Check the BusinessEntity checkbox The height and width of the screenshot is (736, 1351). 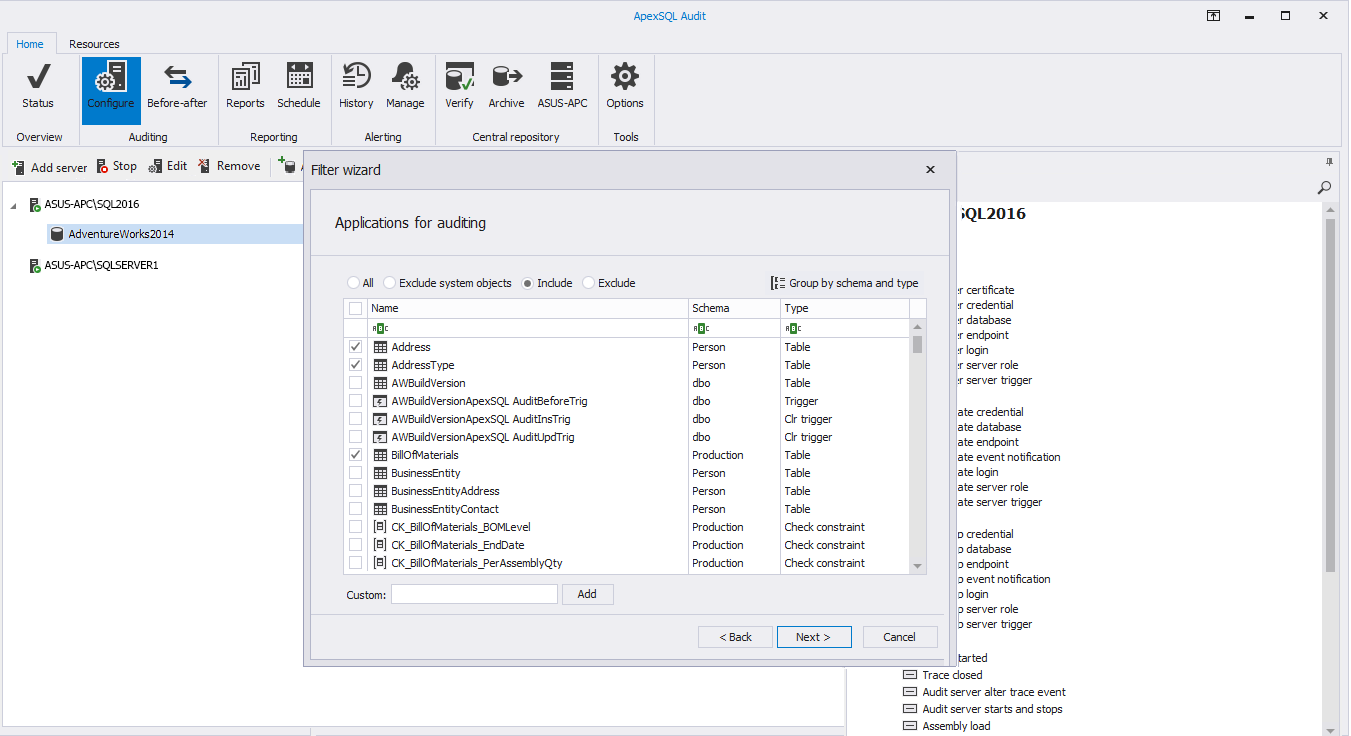tap(355, 473)
